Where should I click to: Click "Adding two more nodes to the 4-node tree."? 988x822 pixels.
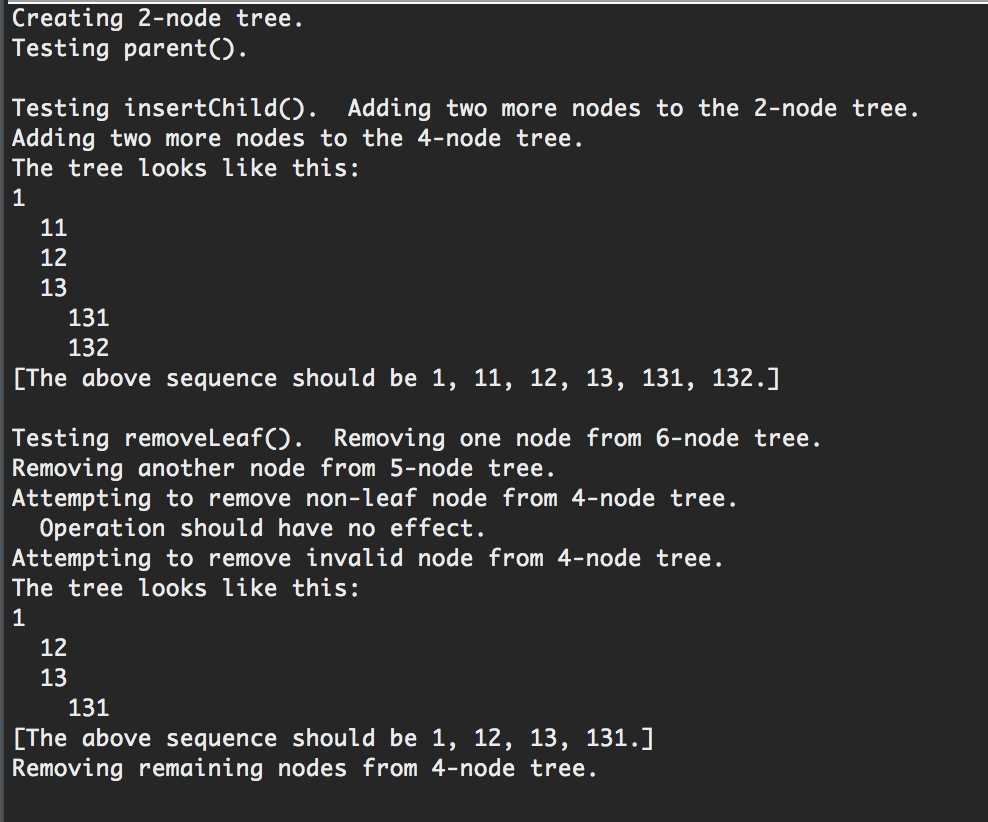tap(297, 138)
